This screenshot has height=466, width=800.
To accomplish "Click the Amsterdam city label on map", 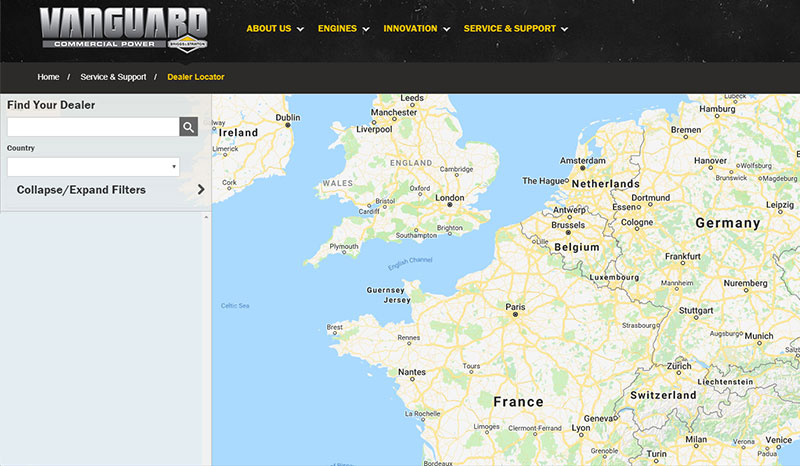I will 583,160.
